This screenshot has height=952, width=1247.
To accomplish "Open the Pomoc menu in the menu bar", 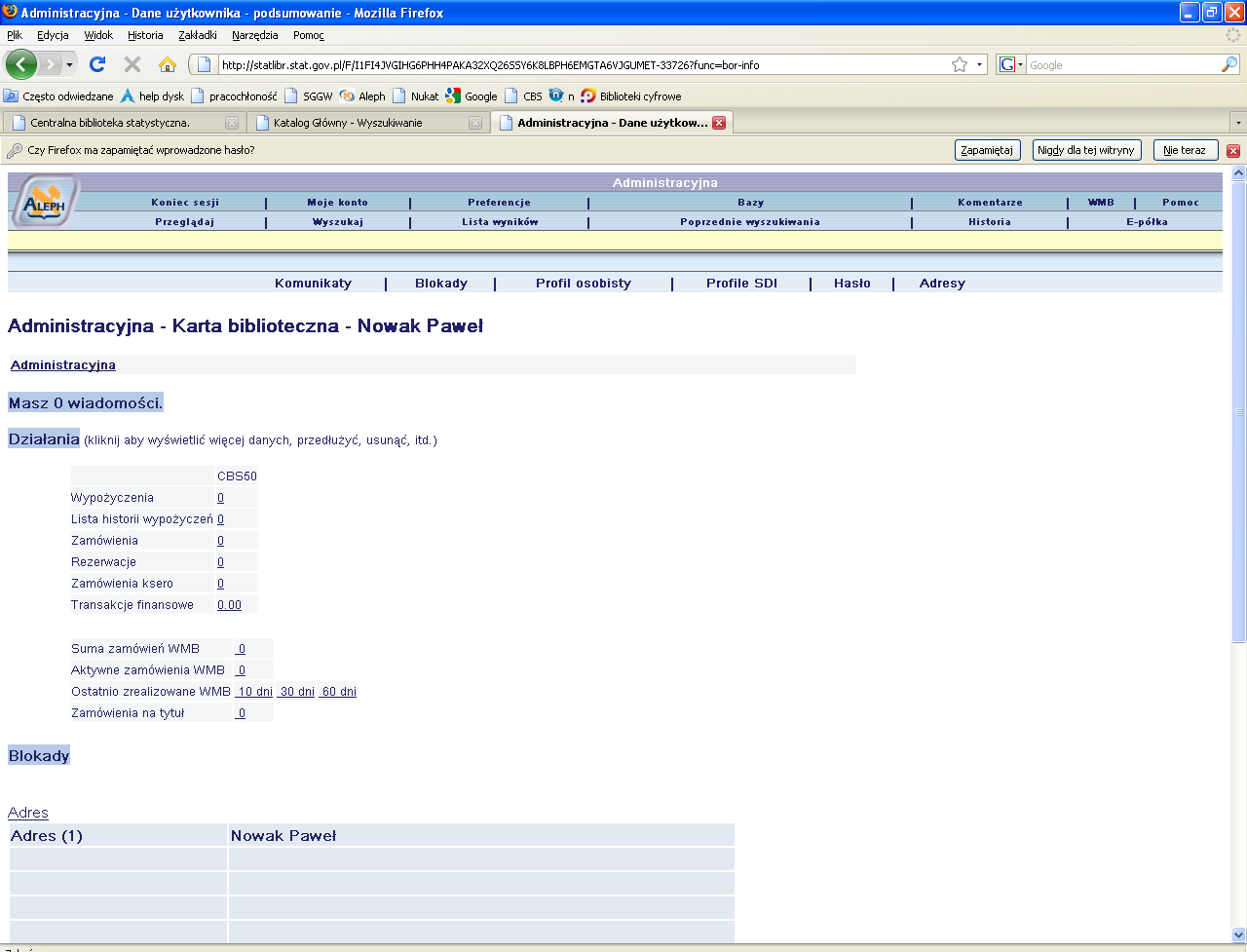I will coord(308,35).
